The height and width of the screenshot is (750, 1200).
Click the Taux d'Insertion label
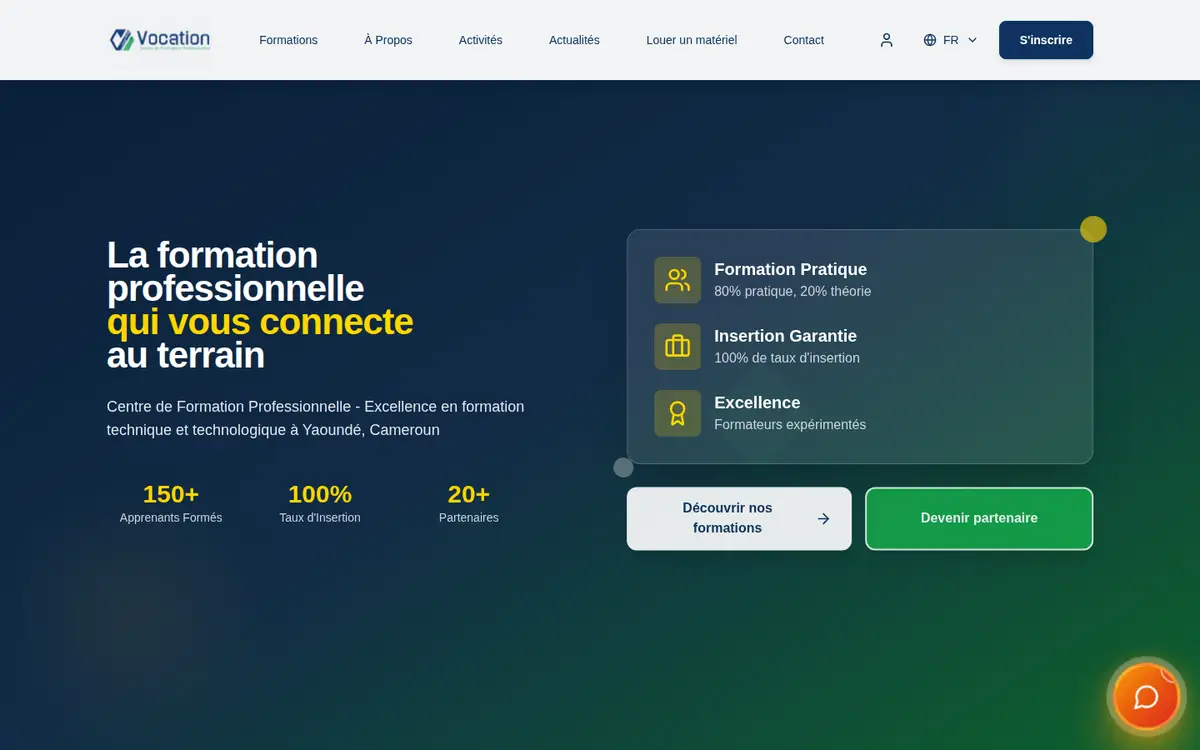320,518
